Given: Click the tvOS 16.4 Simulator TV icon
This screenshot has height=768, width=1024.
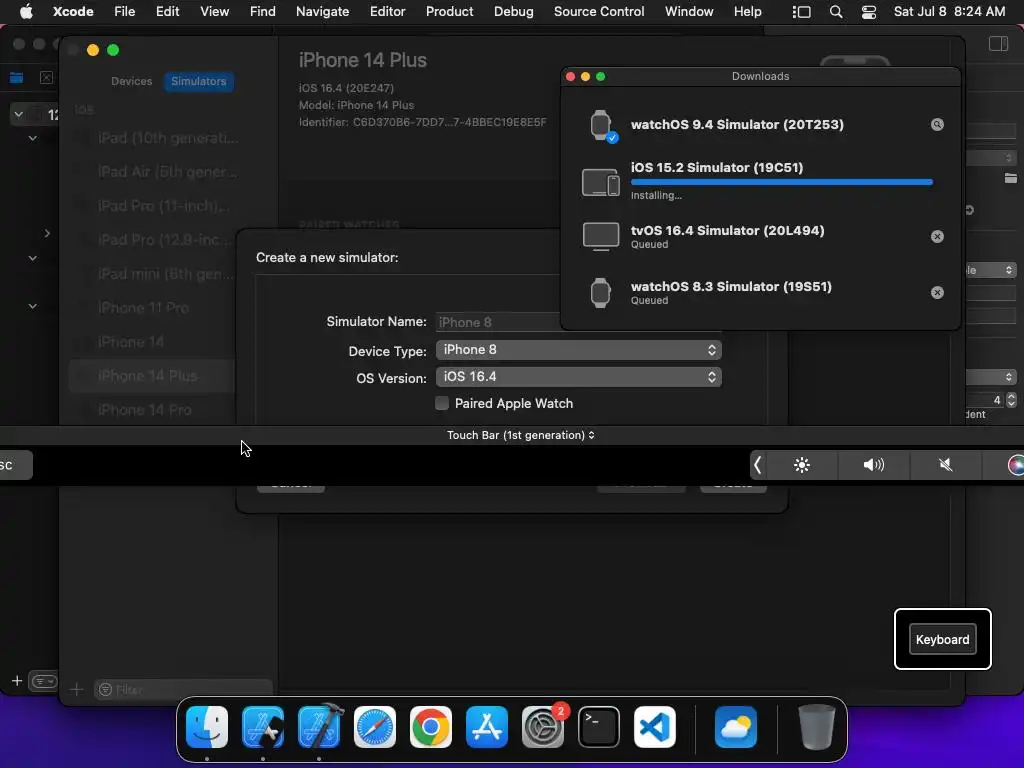Looking at the screenshot, I should coord(601,236).
